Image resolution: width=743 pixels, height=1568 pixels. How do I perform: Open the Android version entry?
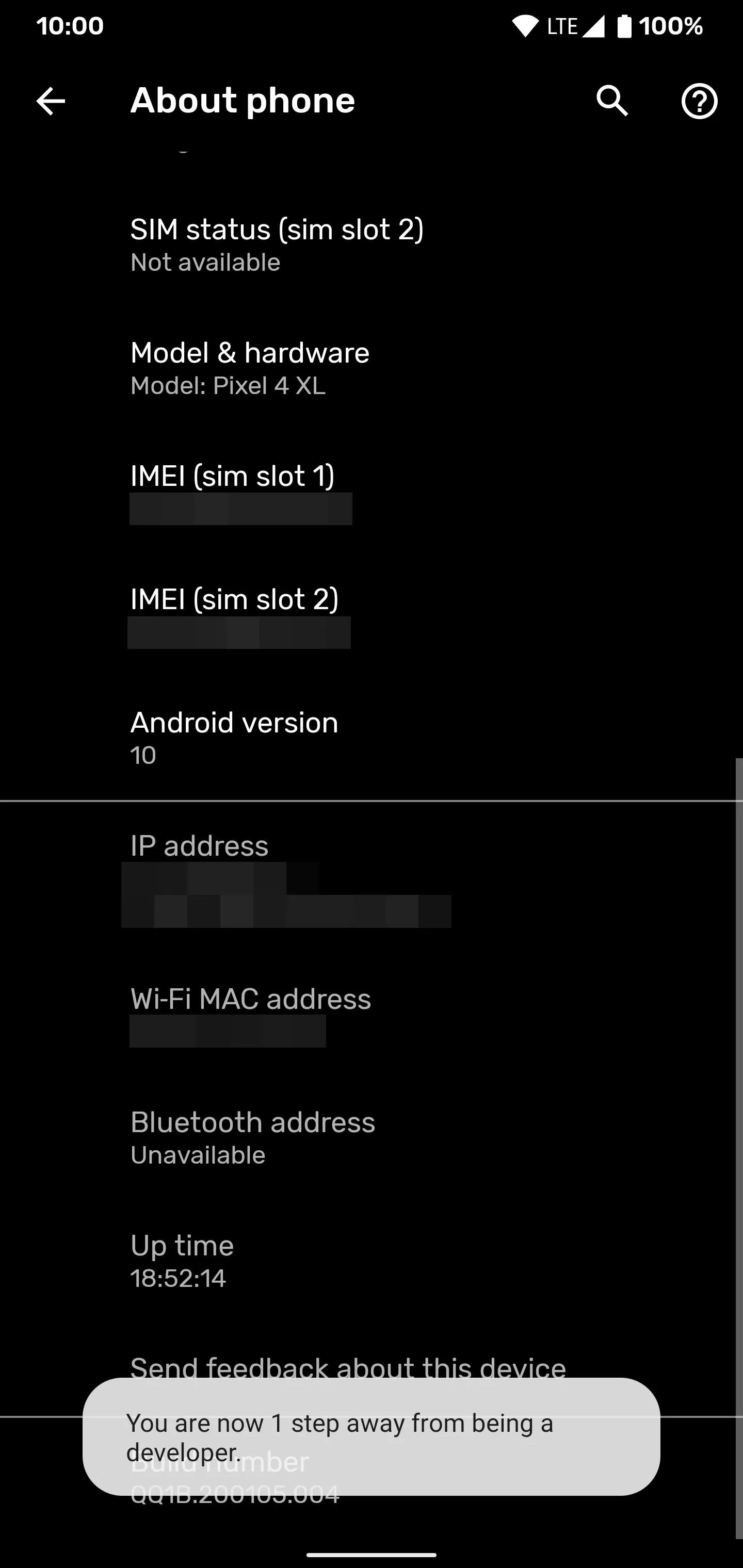point(372,738)
